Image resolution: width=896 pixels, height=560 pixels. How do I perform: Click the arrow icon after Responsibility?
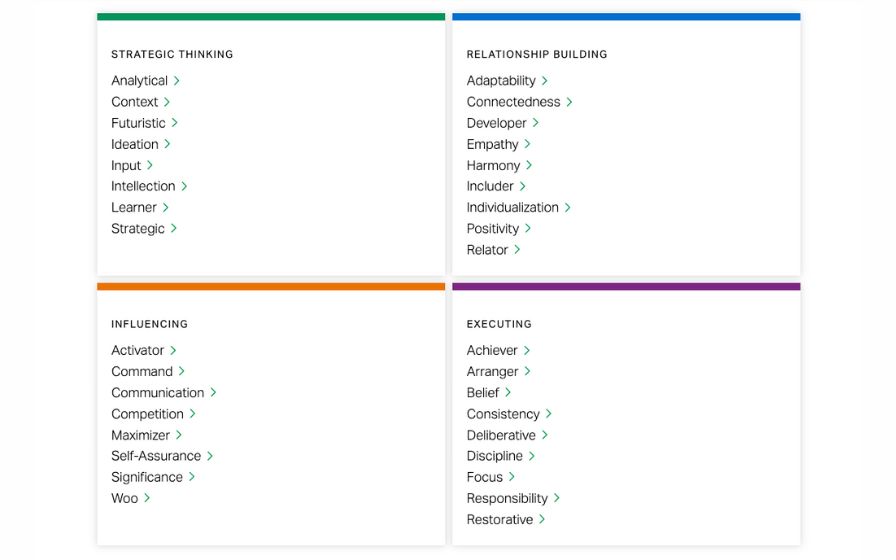point(557,498)
